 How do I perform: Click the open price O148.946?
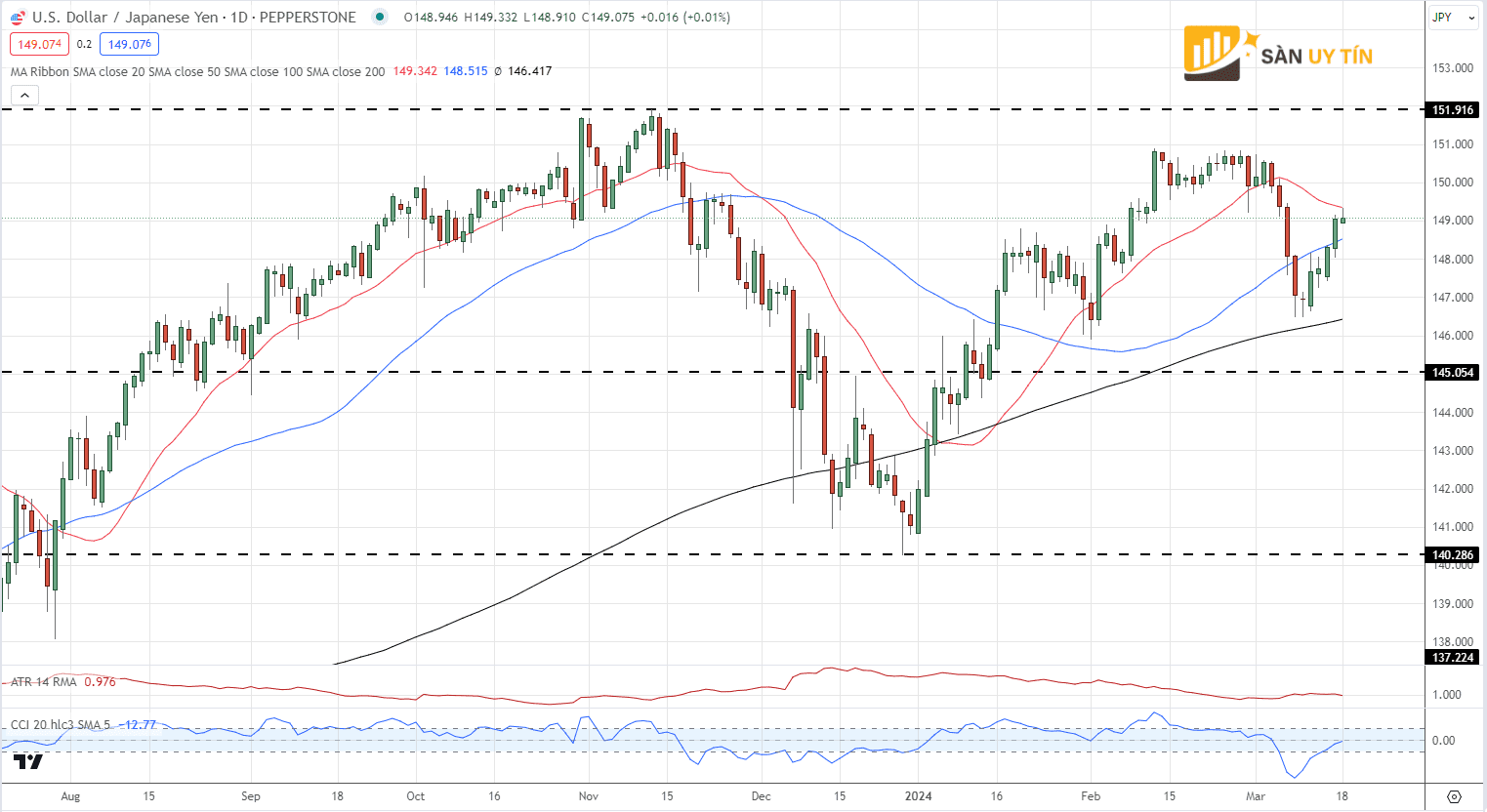tap(431, 18)
